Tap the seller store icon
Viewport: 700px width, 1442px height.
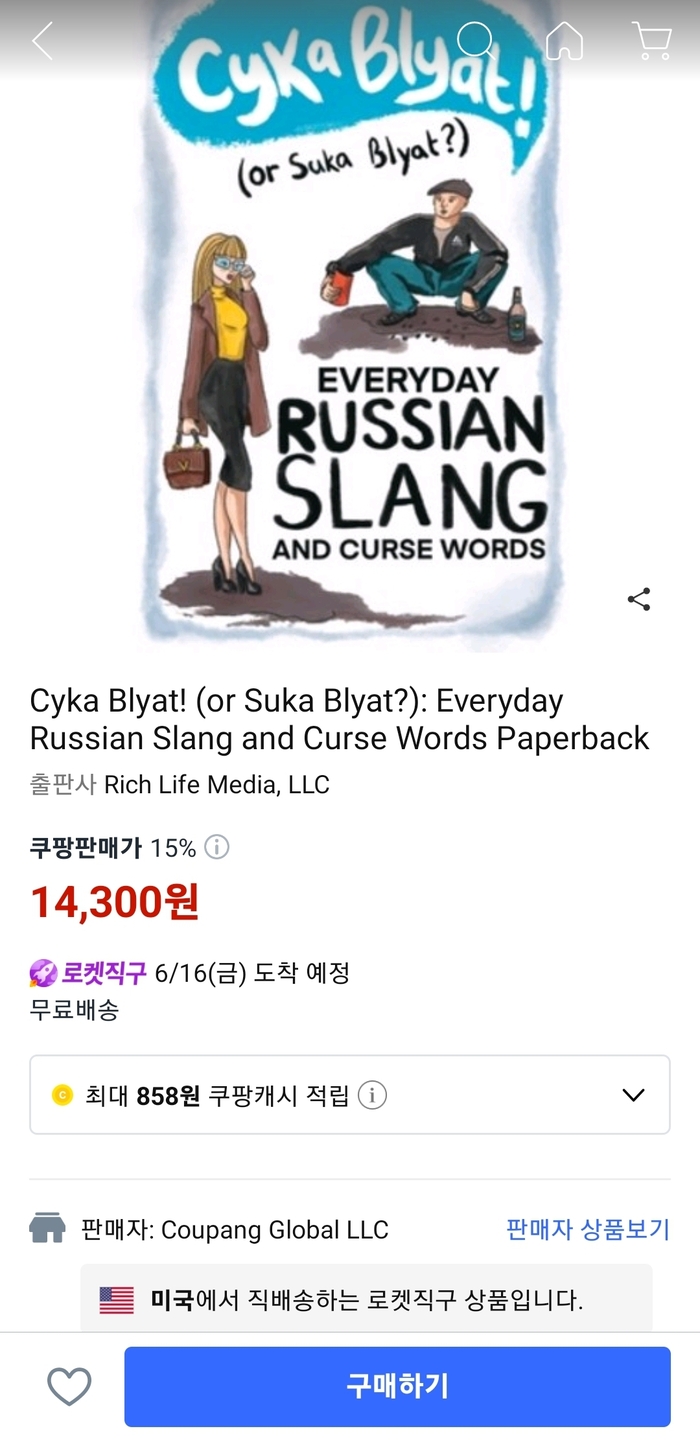click(x=48, y=1229)
